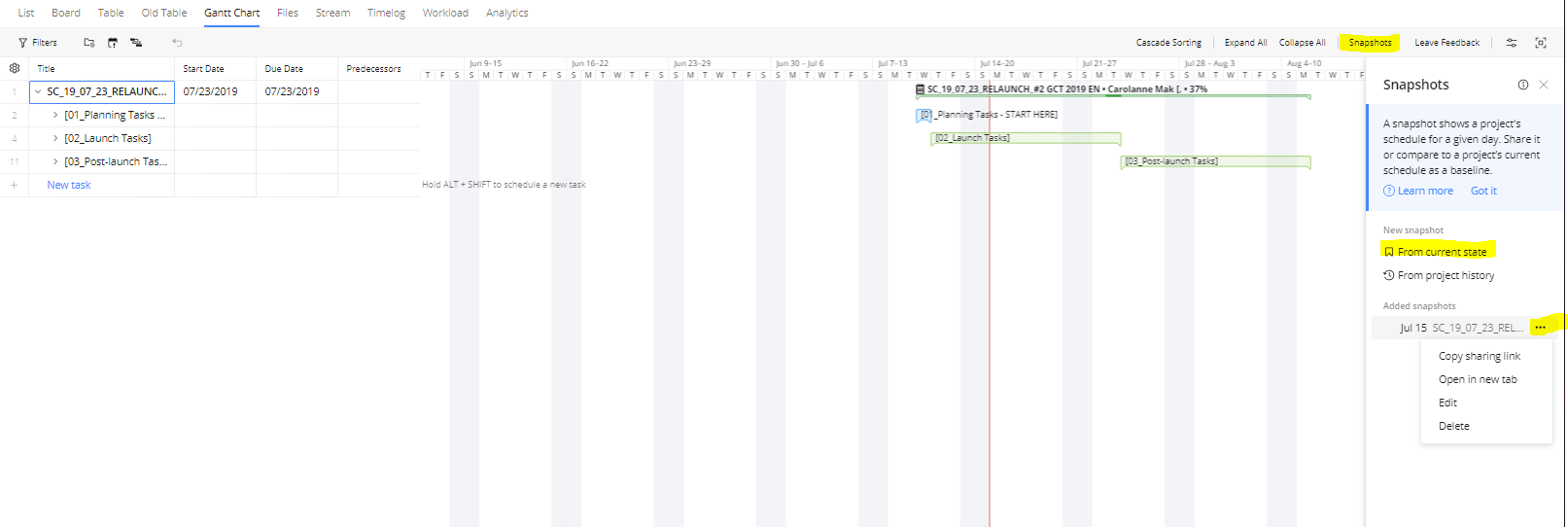Viewport: 1568px width, 527px height.
Task: Click the Jun 9-15 week header
Action: [x=485, y=63]
